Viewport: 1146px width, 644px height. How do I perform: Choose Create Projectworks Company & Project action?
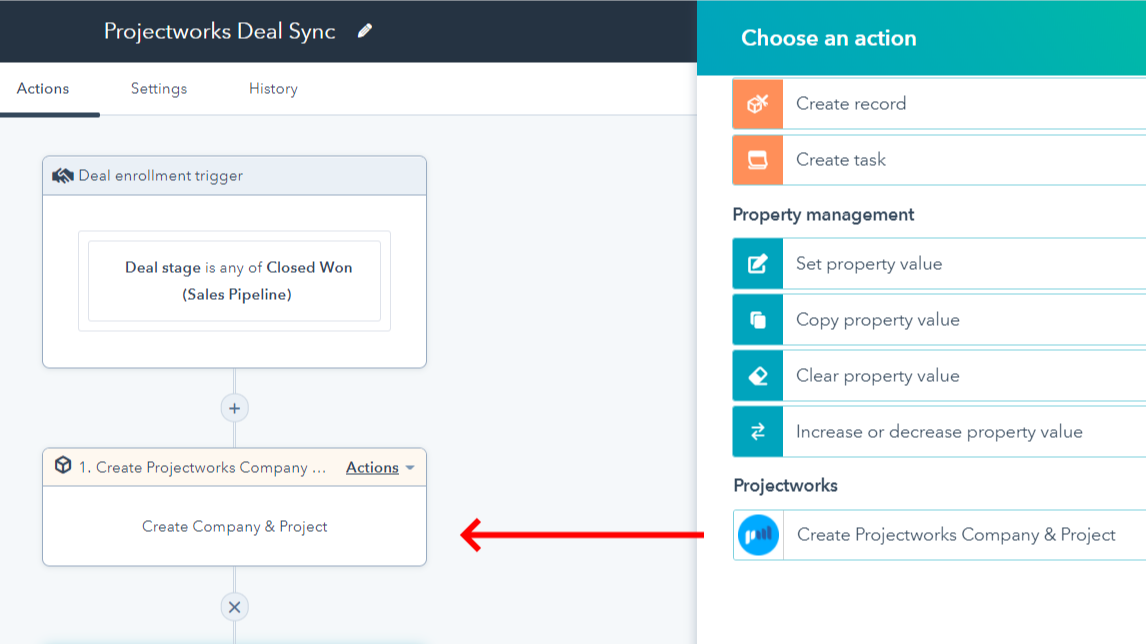[x=954, y=534]
